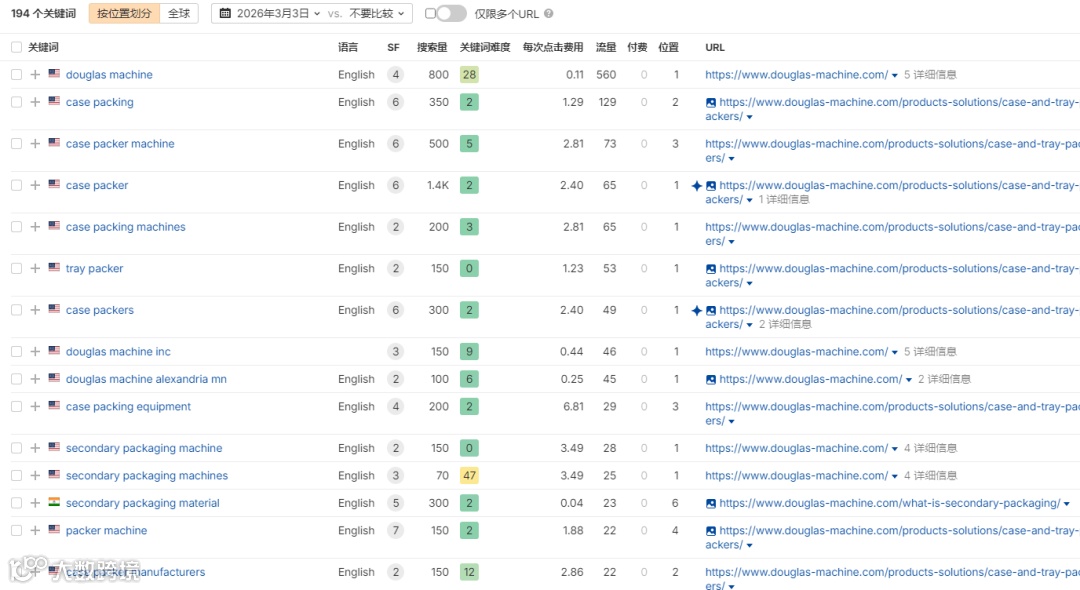Click the plus icon beside douglas machine

[35, 74]
